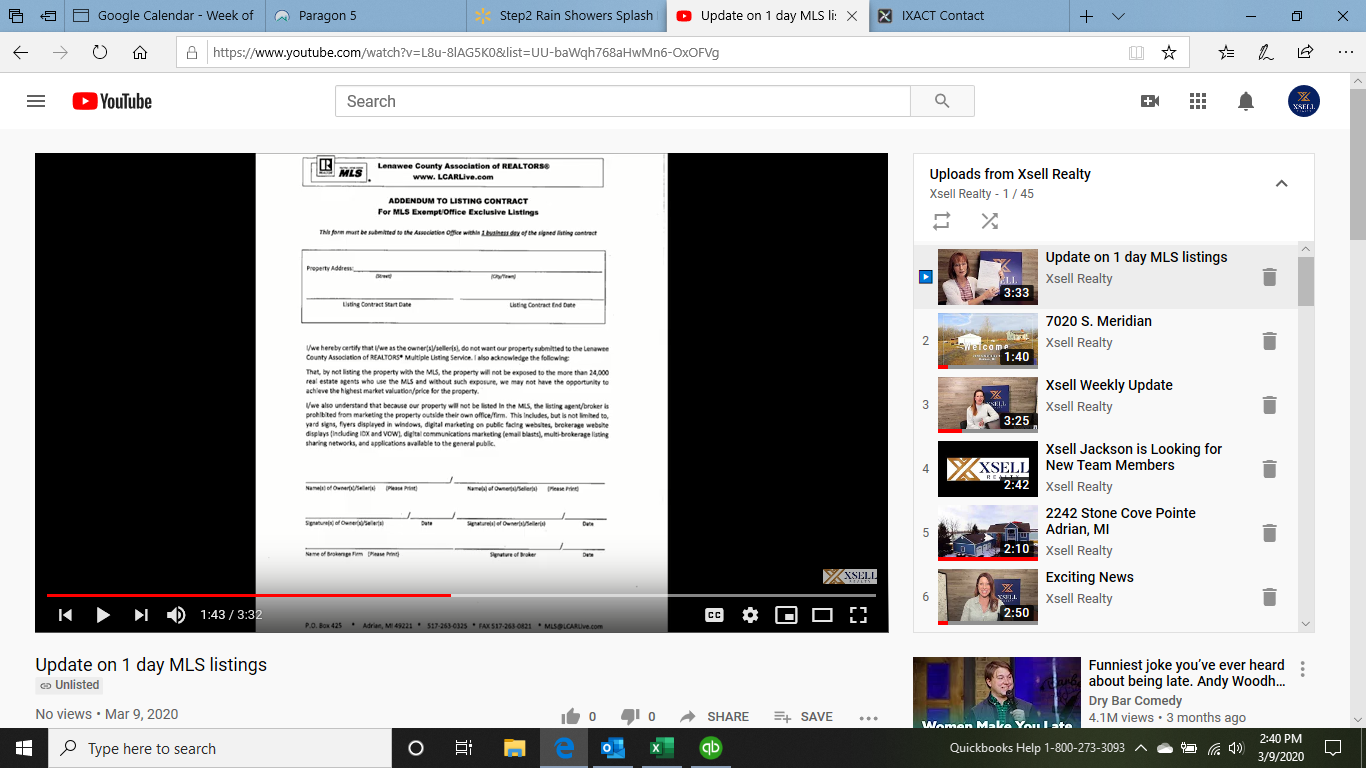Open the YouTube hamburger guide menu
Image resolution: width=1366 pixels, height=768 pixels.
click(x=36, y=101)
